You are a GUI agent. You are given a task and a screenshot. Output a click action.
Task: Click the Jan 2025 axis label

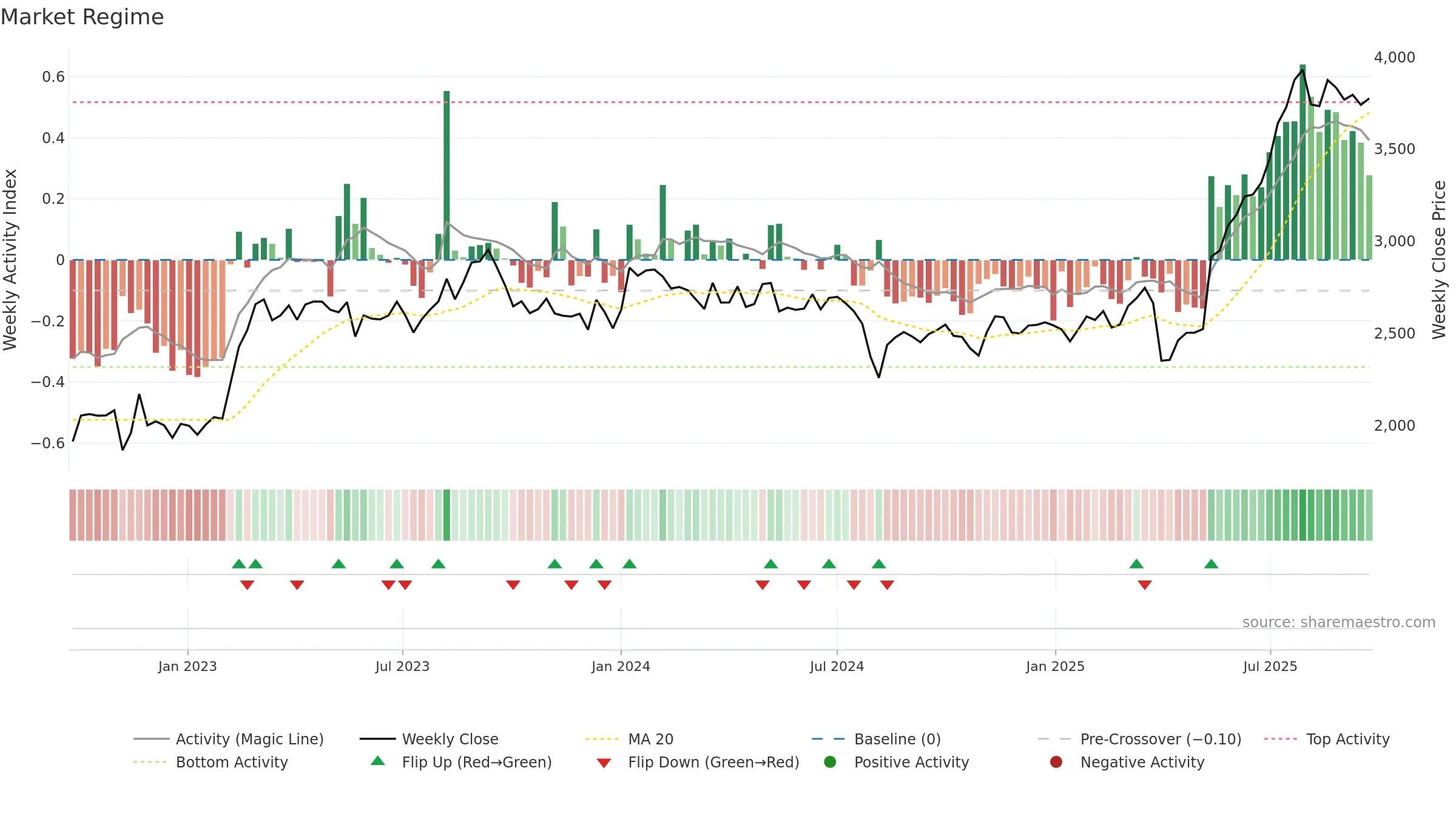[1055, 666]
